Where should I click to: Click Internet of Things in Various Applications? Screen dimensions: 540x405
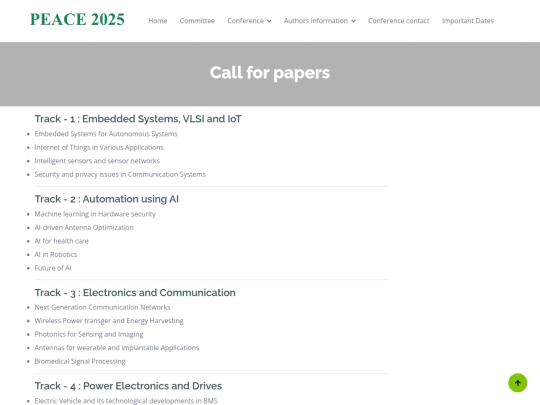pos(99,147)
